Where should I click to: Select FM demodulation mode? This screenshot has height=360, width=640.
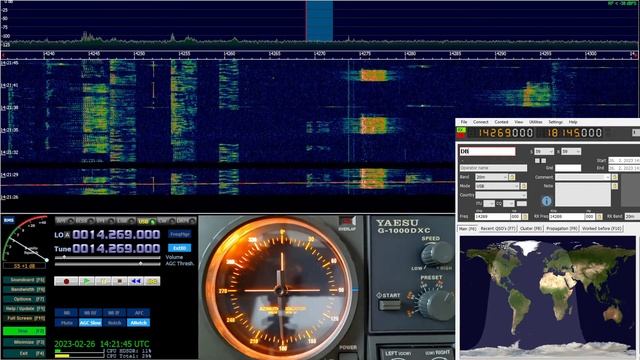point(105,221)
